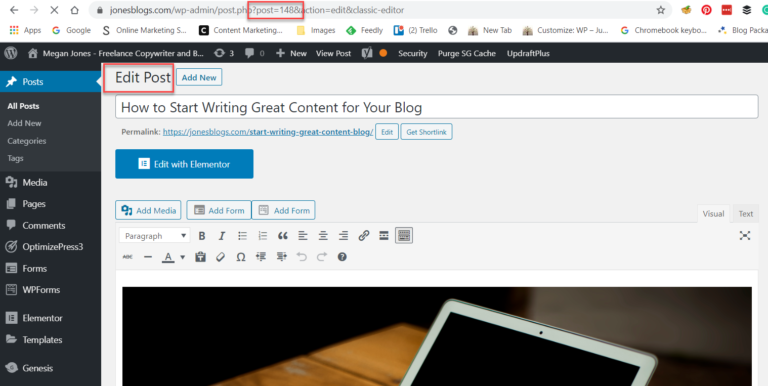The image size is (768, 386).
Task: Click the second Add Form button
Action: tap(284, 210)
